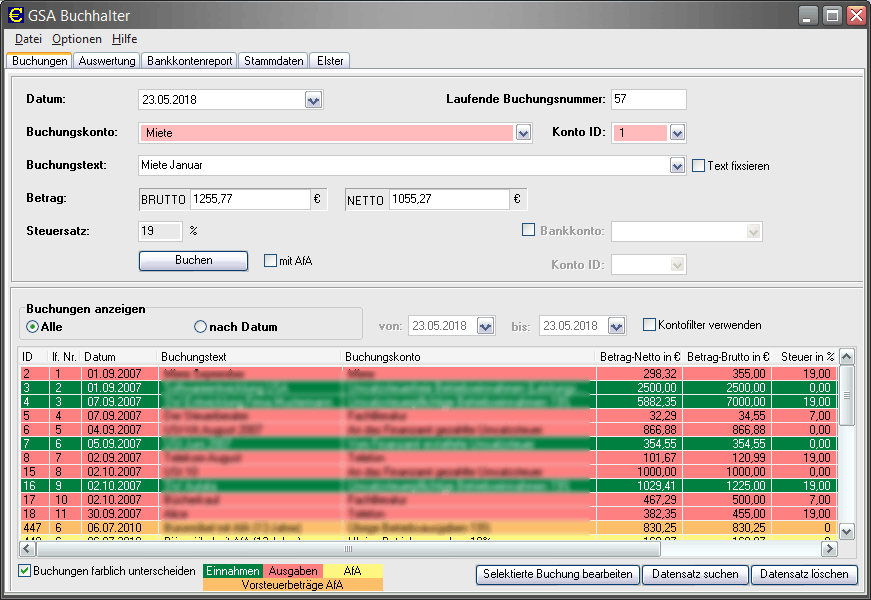Switch to the Auswertung tab
Viewport: 871px width, 600px height.
pyautogui.click(x=106, y=61)
